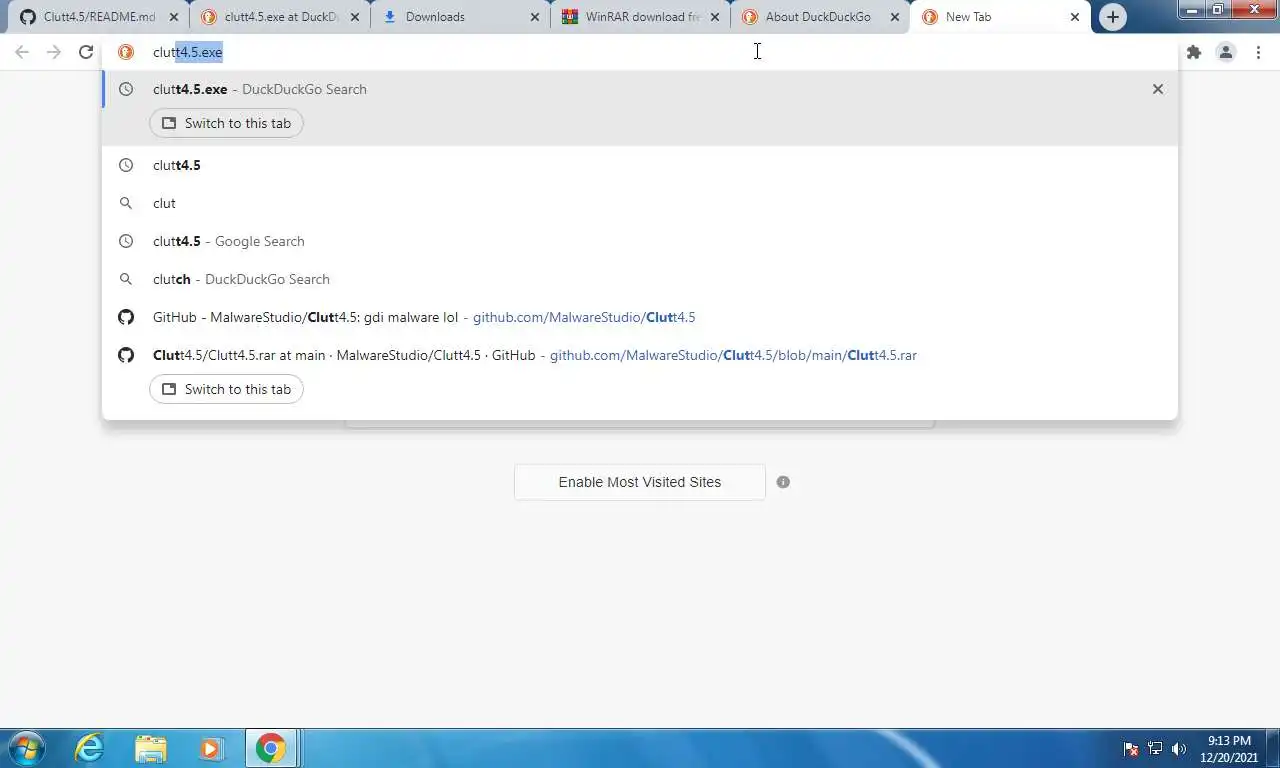Click Switch to this tab under clutt4.5.exe
The width and height of the screenshot is (1280, 768).
tap(226, 123)
